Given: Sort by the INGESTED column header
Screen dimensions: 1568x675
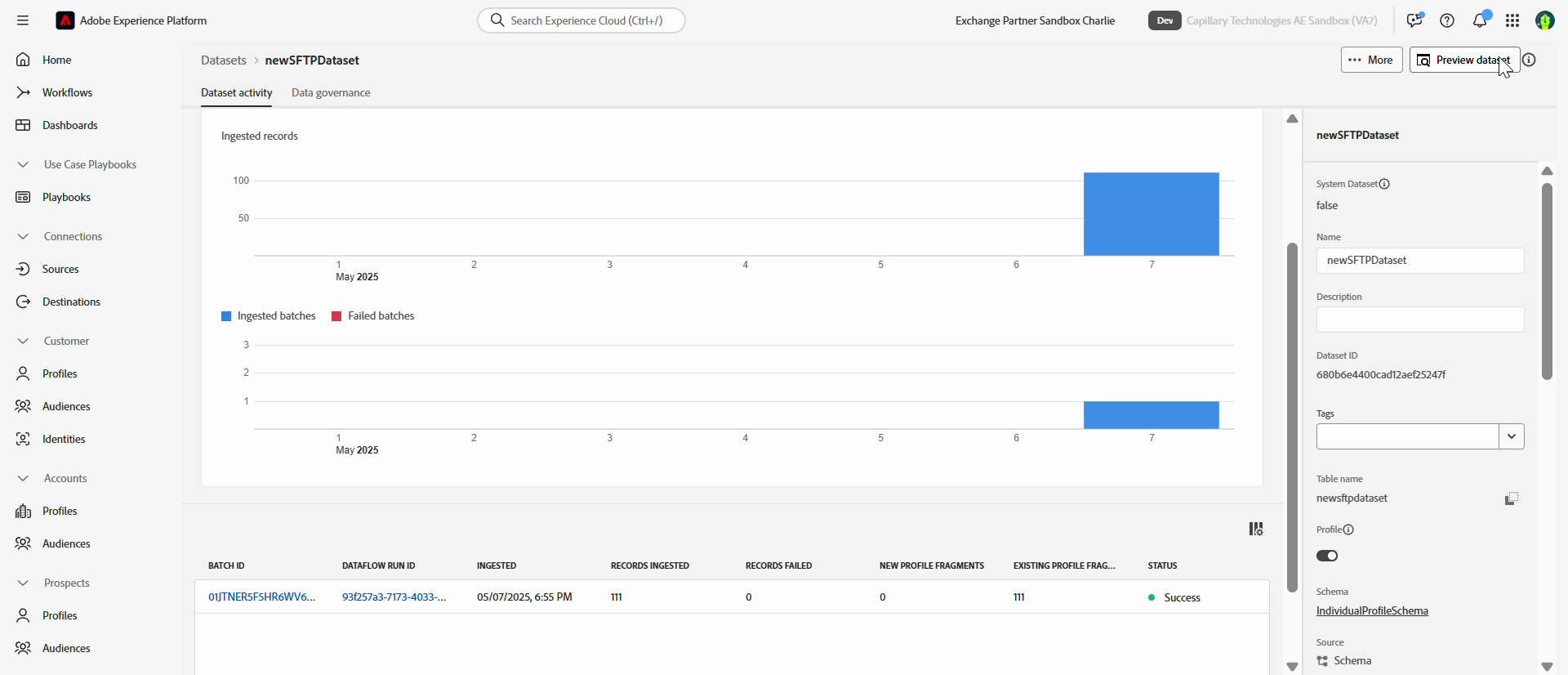Looking at the screenshot, I should click(497, 565).
